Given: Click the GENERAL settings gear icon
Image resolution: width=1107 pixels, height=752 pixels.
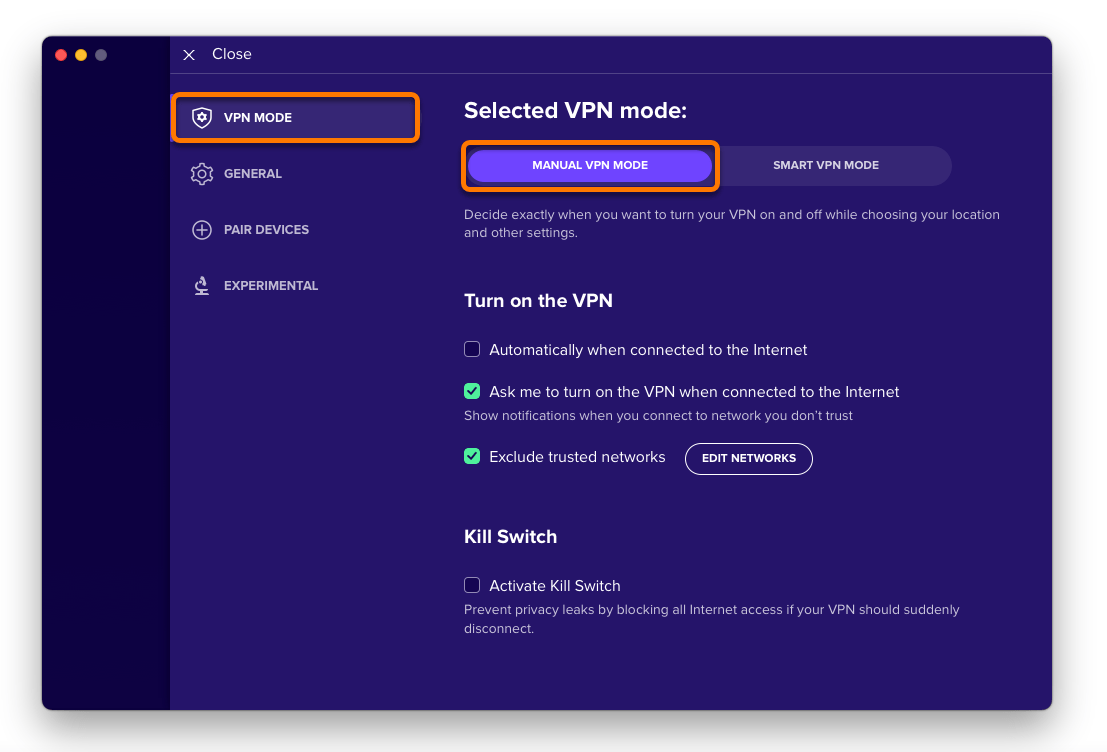Looking at the screenshot, I should [x=202, y=173].
